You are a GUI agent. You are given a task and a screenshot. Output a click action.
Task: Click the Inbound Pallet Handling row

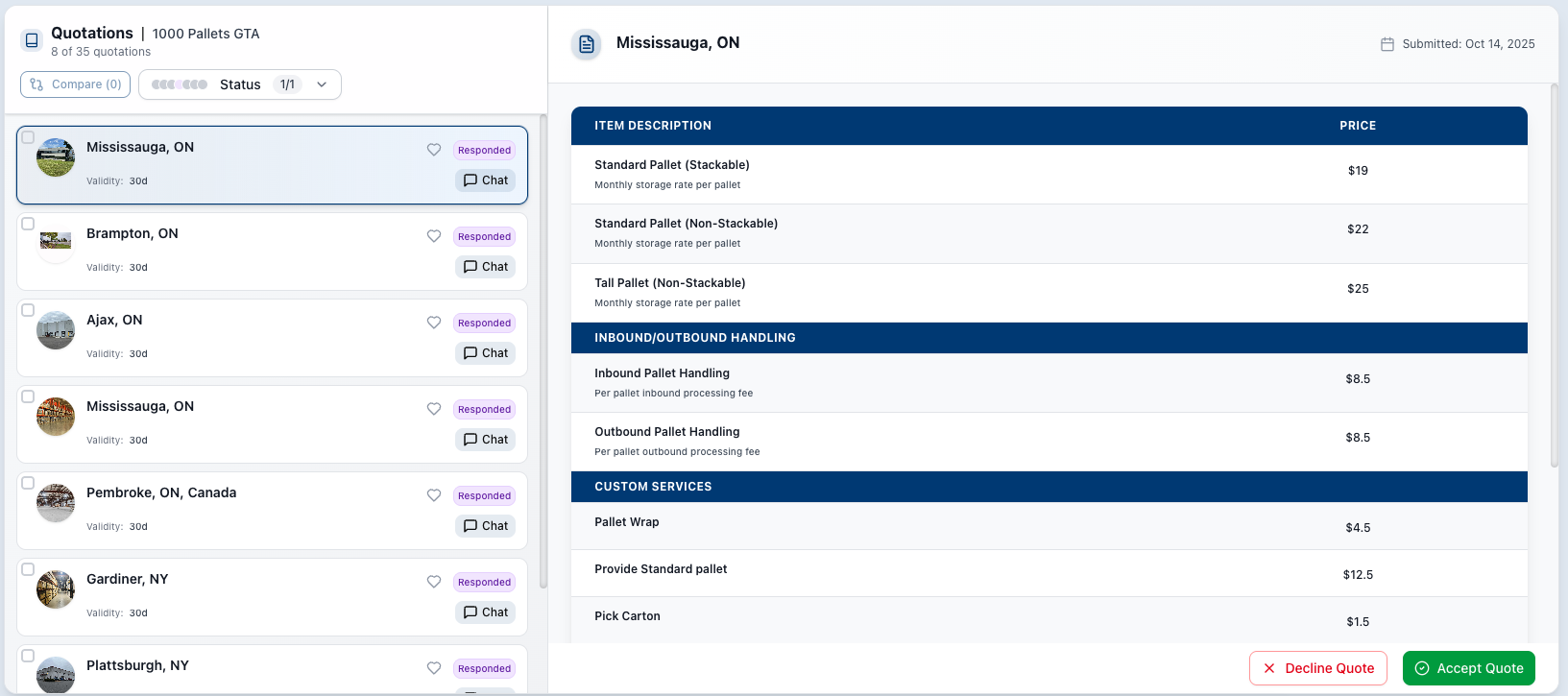click(x=1049, y=383)
